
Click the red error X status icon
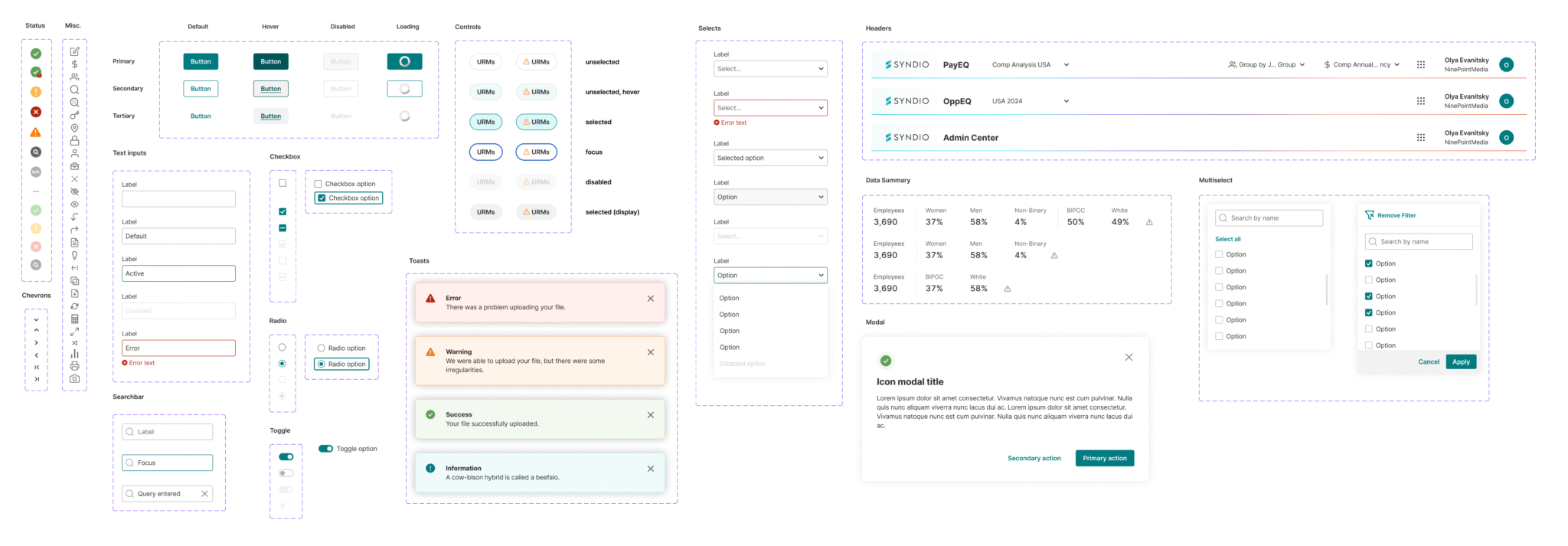36,112
